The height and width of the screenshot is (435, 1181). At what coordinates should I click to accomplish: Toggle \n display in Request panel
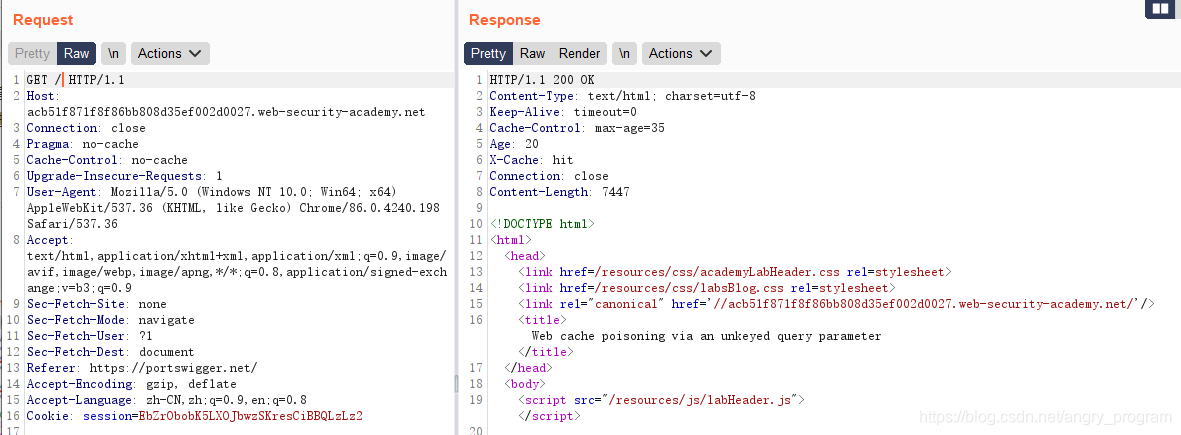pos(114,53)
